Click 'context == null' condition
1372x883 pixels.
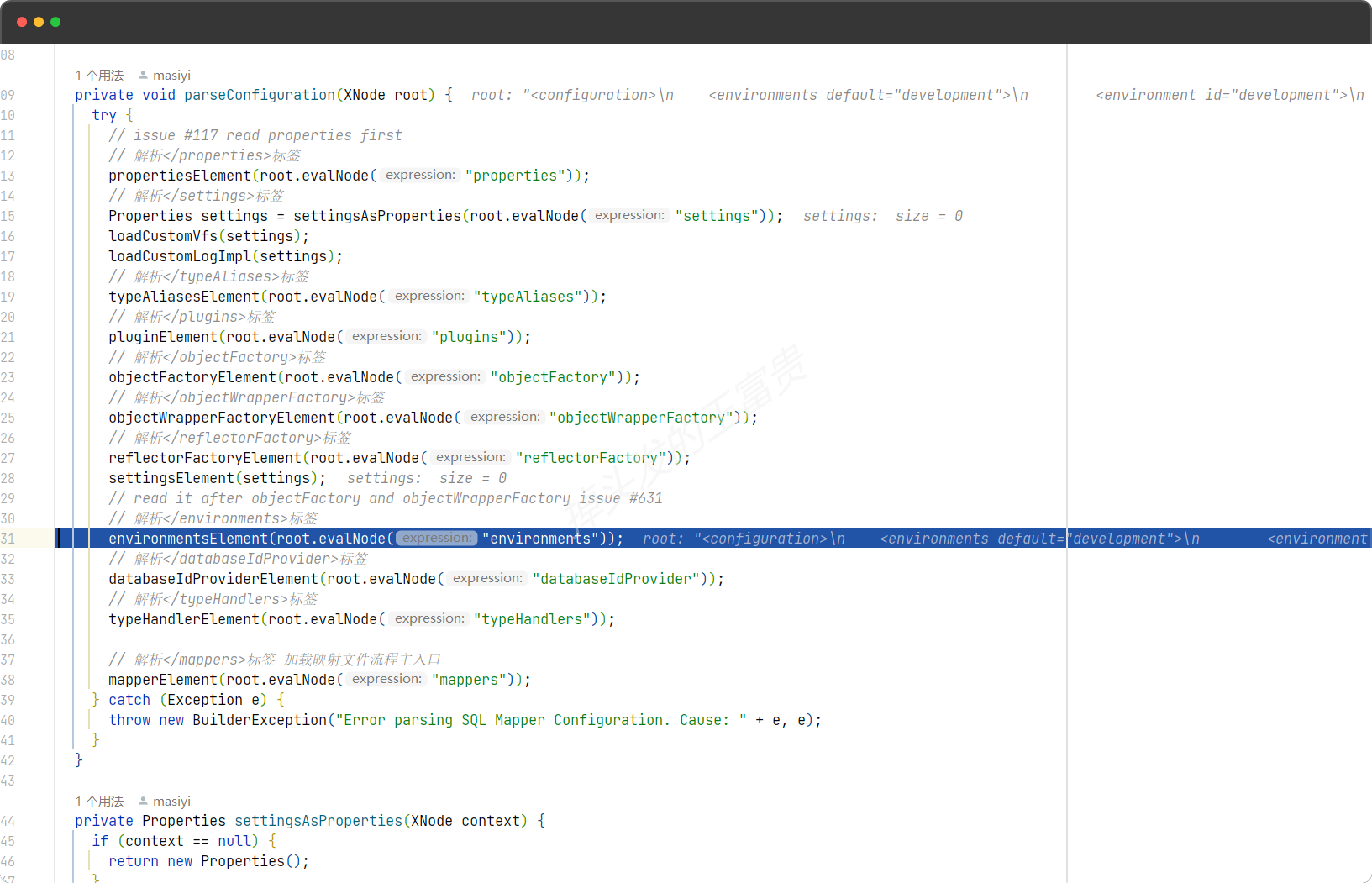(x=188, y=841)
